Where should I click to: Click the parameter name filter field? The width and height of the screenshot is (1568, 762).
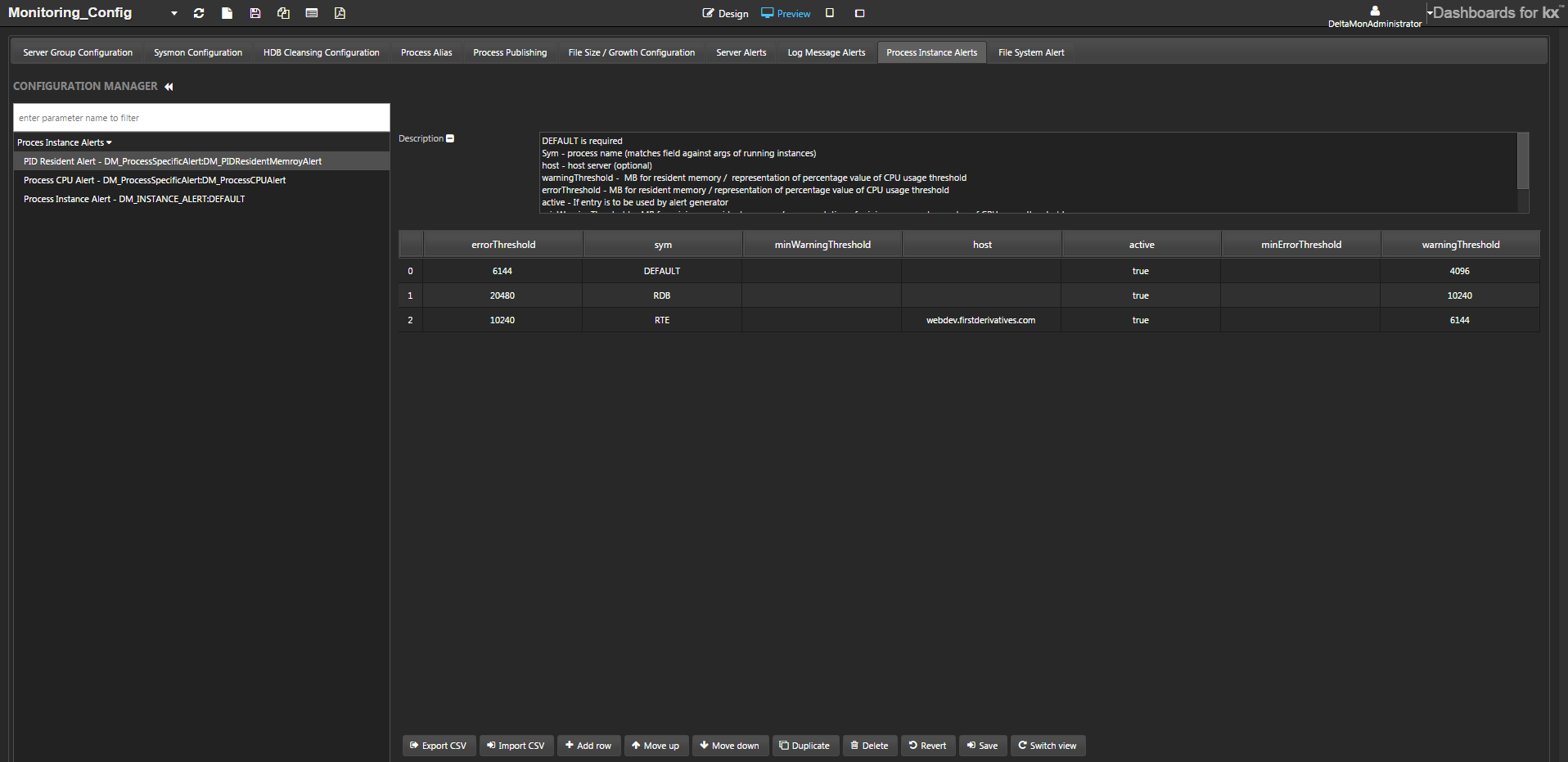[x=201, y=118]
